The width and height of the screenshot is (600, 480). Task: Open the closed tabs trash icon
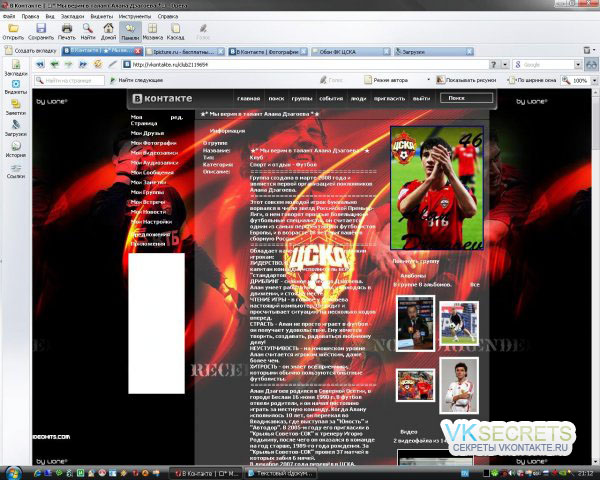[x=587, y=50]
